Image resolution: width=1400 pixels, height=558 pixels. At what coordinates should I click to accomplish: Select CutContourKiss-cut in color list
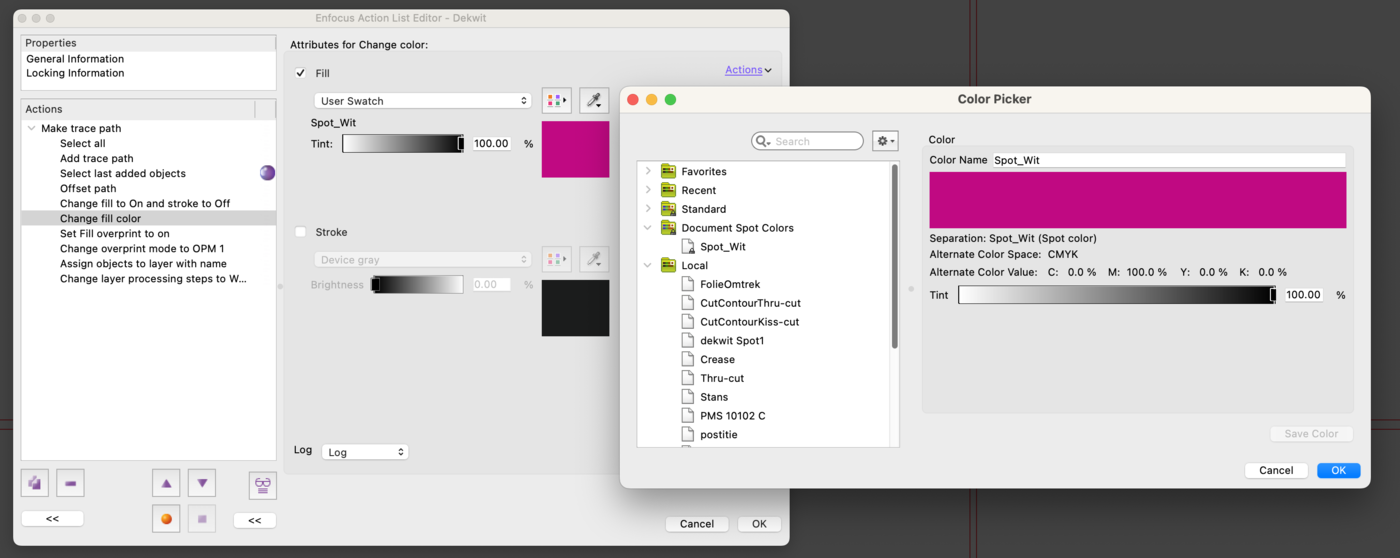(x=749, y=322)
